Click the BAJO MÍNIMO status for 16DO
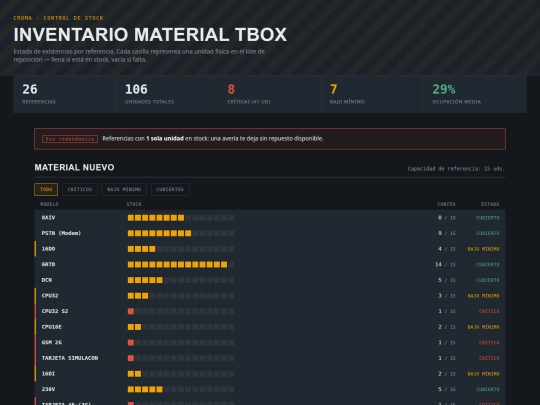Image resolution: width=540 pixels, height=405 pixels. [x=484, y=249]
